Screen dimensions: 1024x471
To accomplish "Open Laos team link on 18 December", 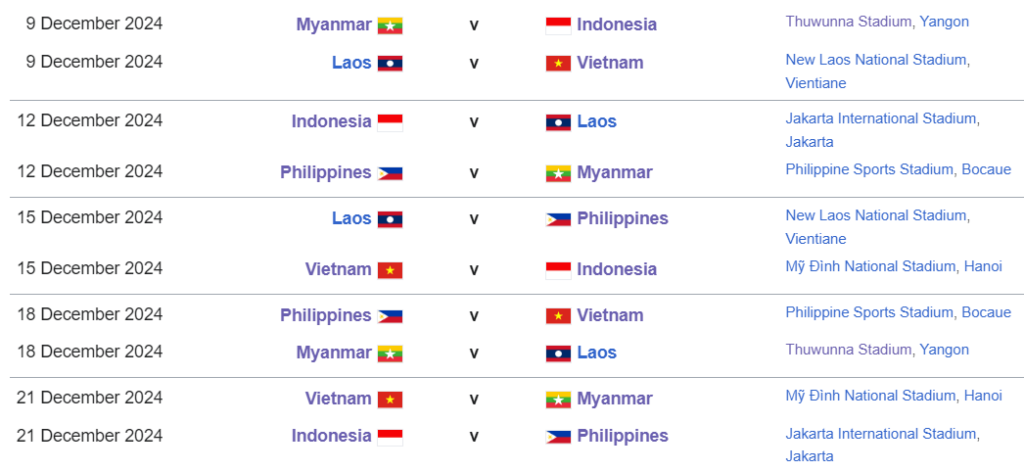I will [x=596, y=352].
